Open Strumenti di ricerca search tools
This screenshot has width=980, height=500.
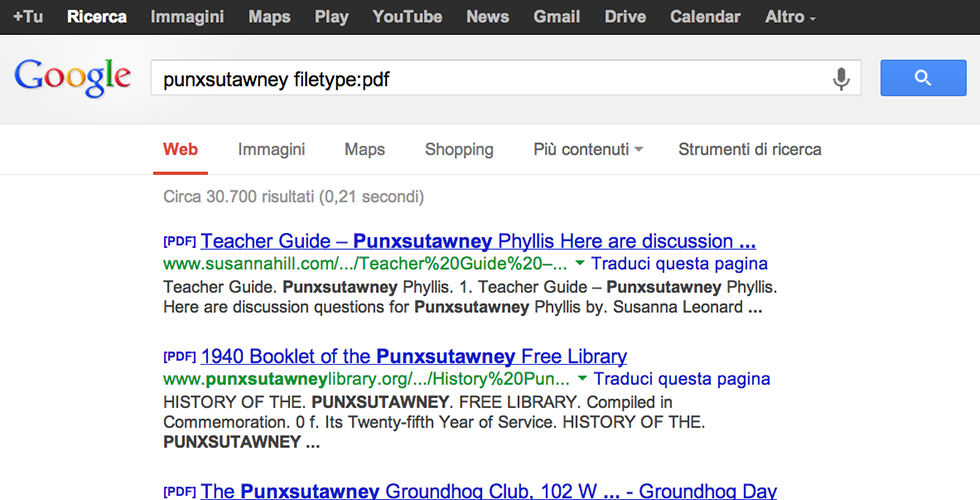click(x=750, y=150)
